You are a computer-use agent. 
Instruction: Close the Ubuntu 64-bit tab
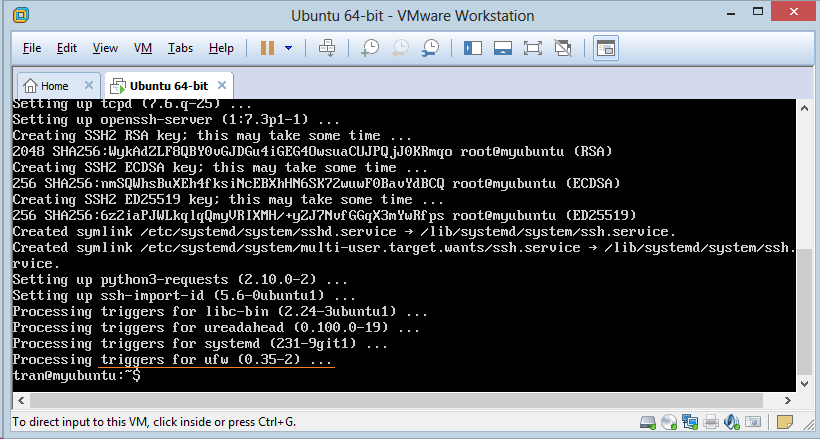(222, 85)
